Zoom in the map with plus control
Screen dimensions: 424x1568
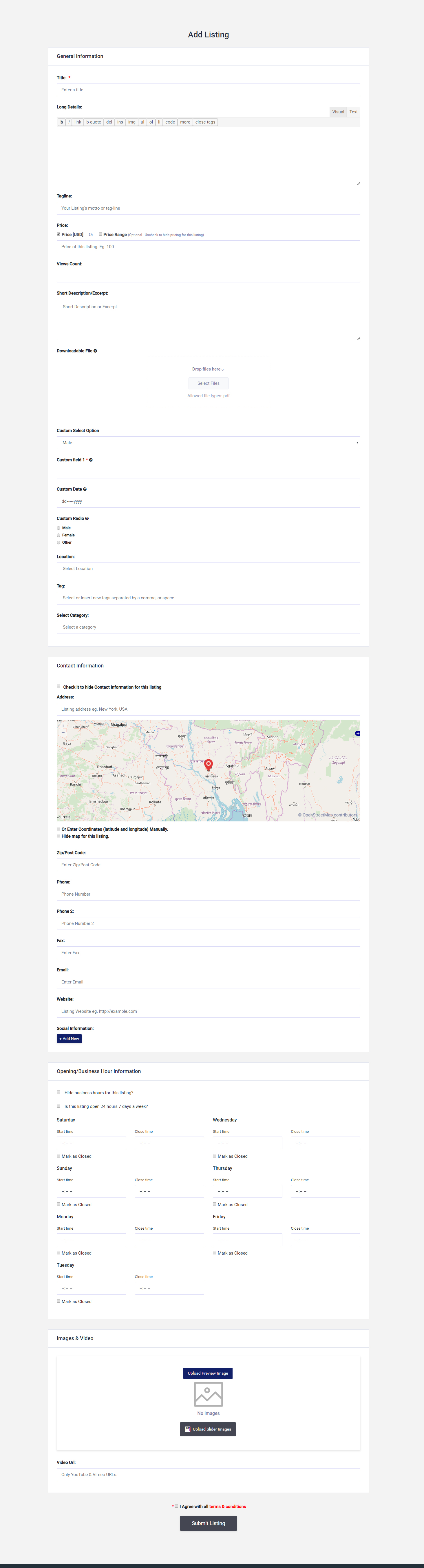point(63,725)
